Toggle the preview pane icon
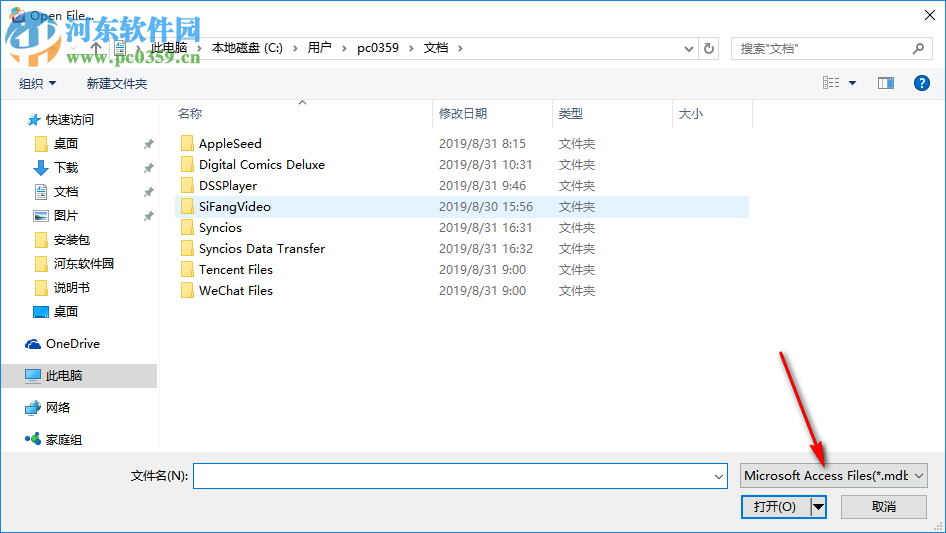Image resolution: width=946 pixels, height=533 pixels. (886, 83)
